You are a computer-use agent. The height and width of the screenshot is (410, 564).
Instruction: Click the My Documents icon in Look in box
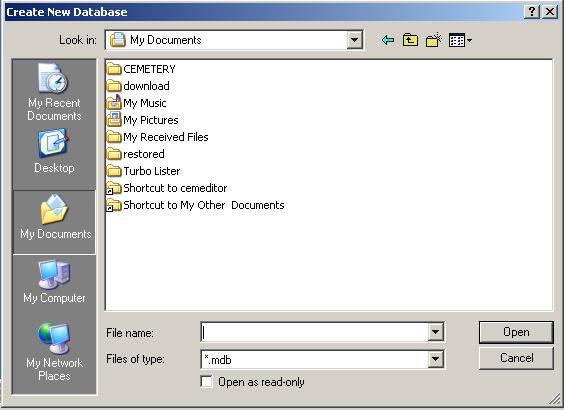[118, 40]
